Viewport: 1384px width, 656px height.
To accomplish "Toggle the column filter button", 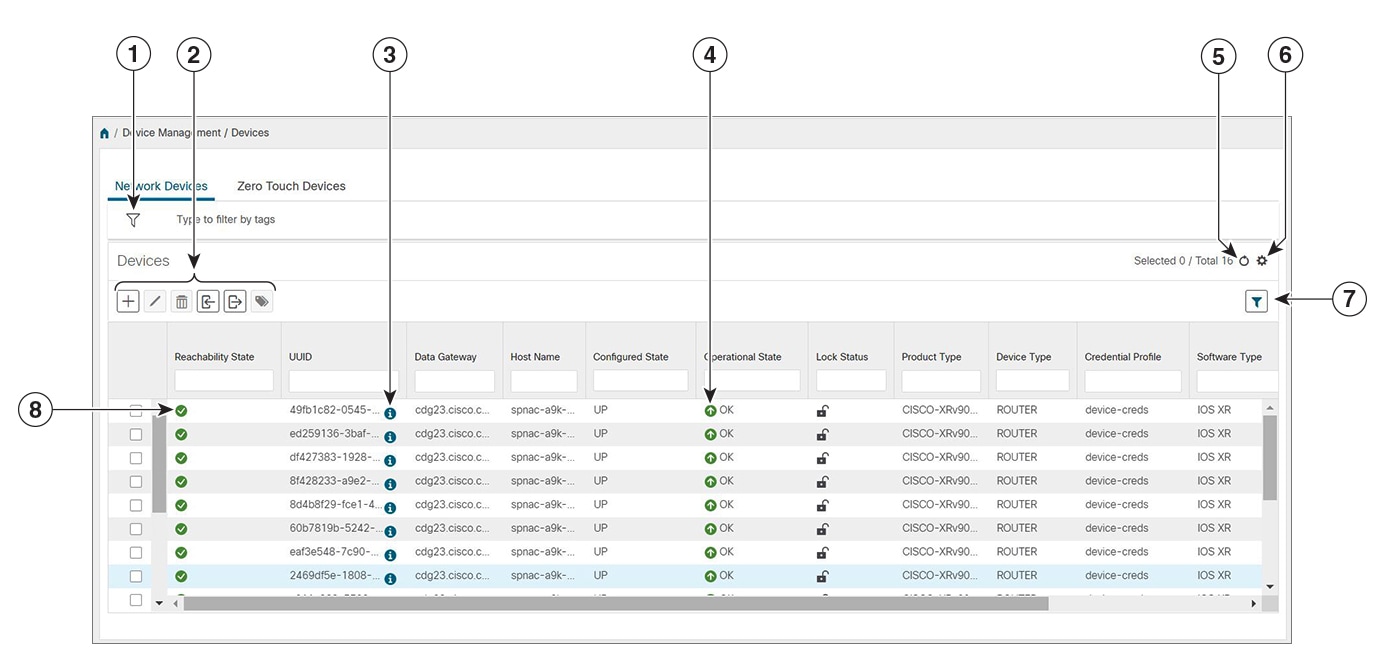I will pos(1257,300).
